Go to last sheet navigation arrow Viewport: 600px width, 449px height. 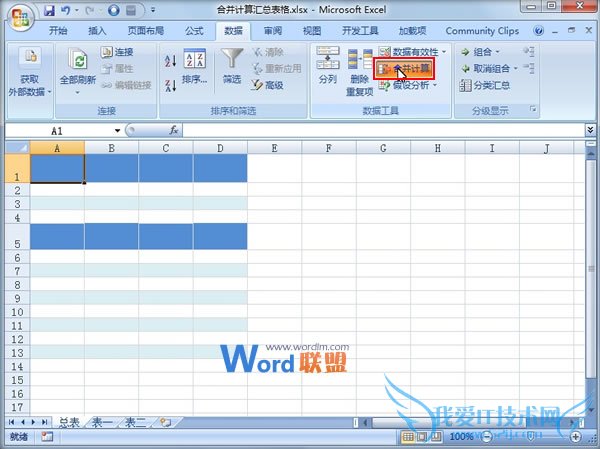coord(44,422)
